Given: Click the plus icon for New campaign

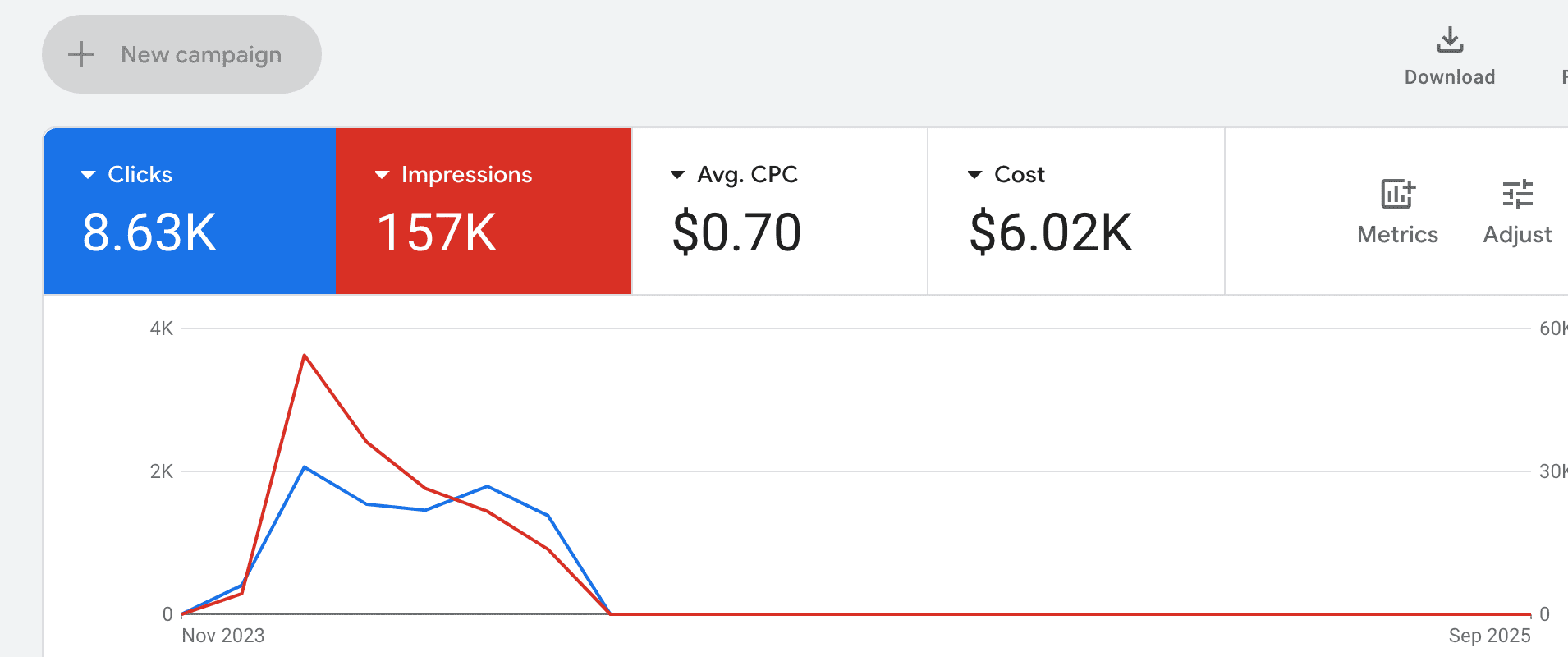Looking at the screenshot, I should coord(81,55).
